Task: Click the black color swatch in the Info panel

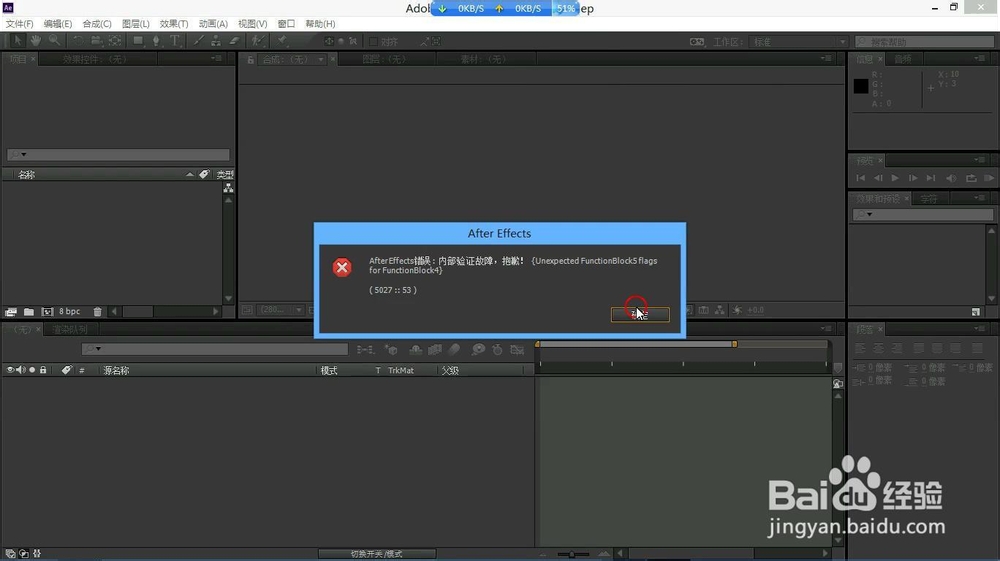Action: click(x=861, y=85)
